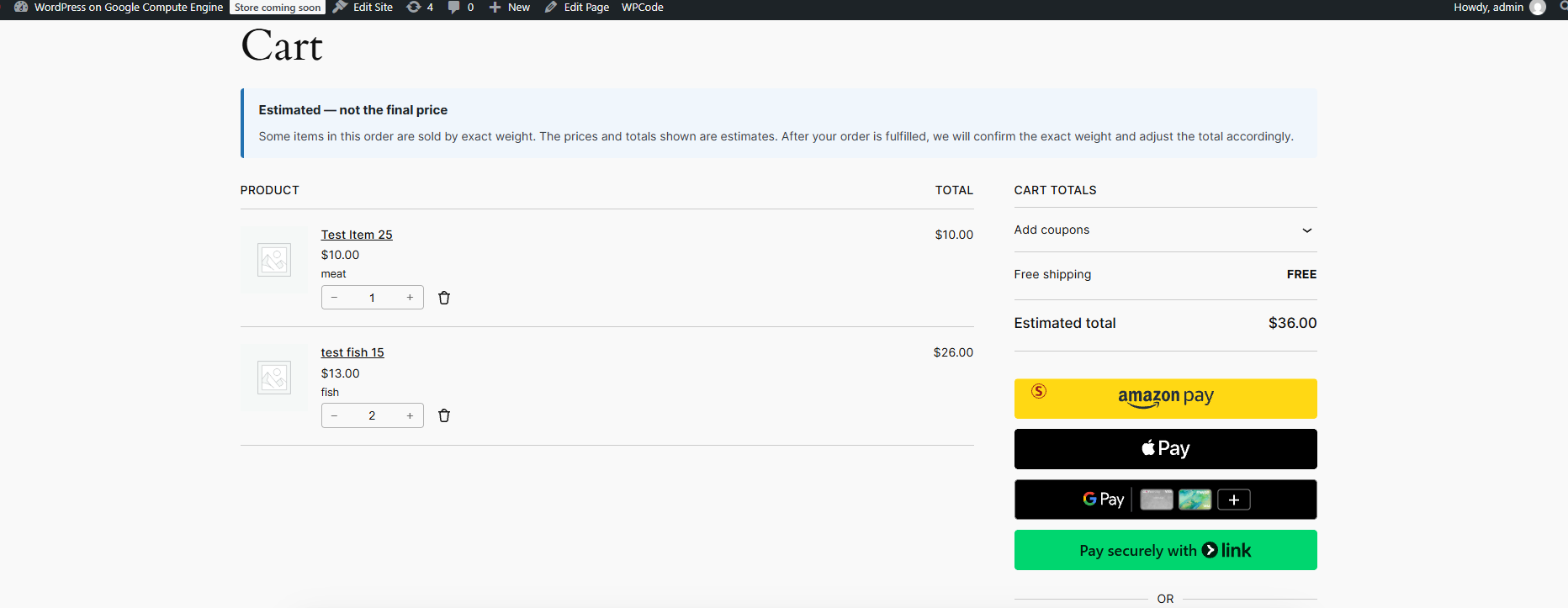Click the 'meat' category text

click(333, 274)
